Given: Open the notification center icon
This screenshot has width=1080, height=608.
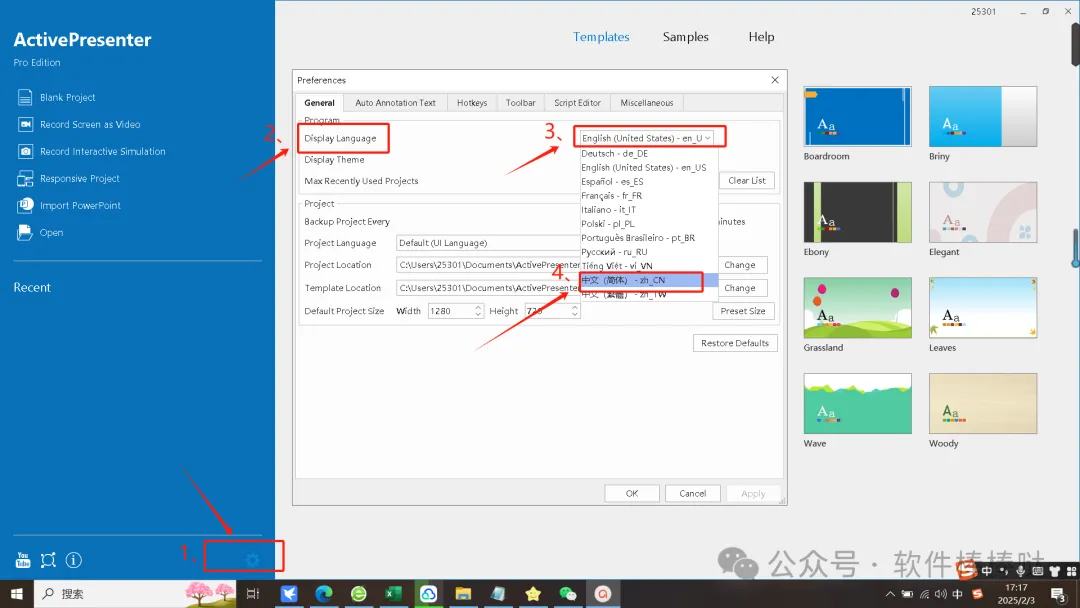Looking at the screenshot, I should [x=1059, y=594].
